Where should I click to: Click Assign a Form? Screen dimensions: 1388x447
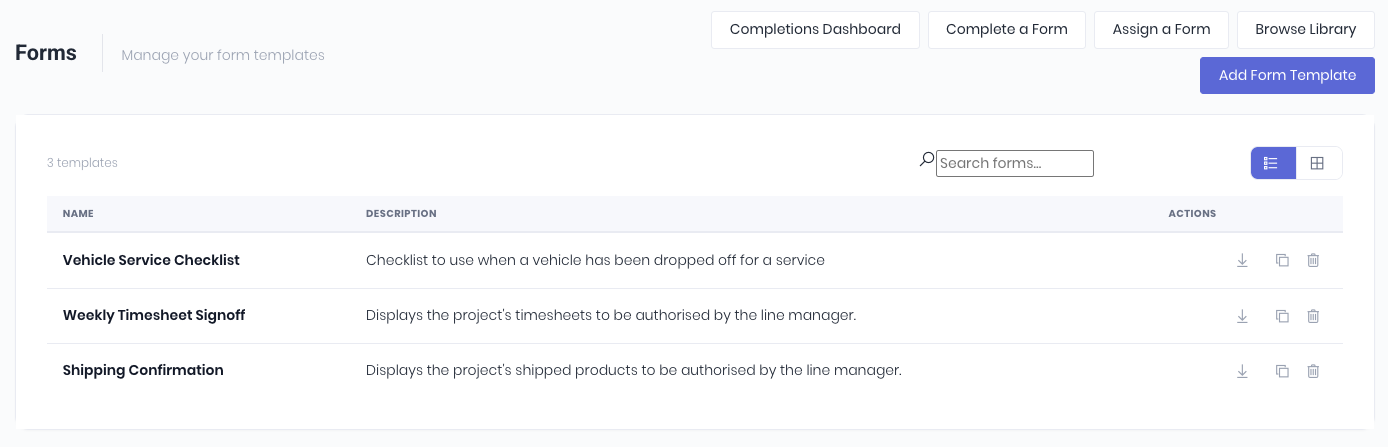click(x=1161, y=30)
